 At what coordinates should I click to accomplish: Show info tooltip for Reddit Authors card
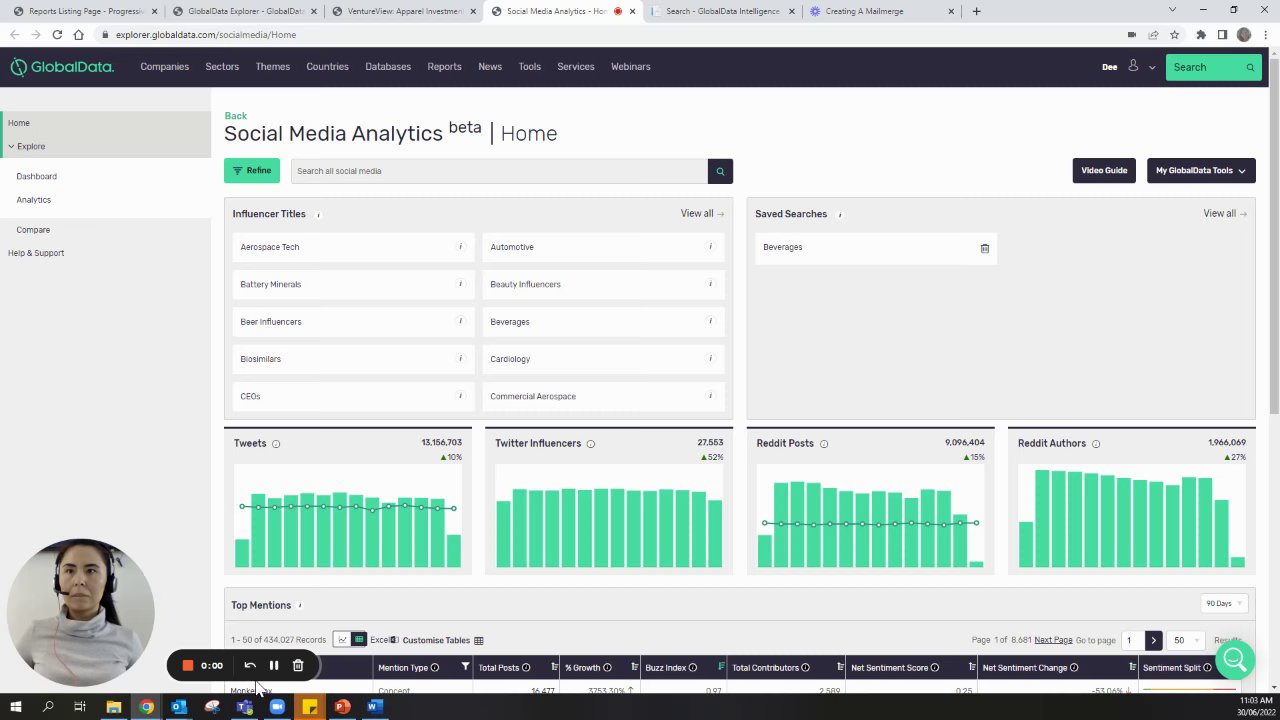coord(1096,444)
